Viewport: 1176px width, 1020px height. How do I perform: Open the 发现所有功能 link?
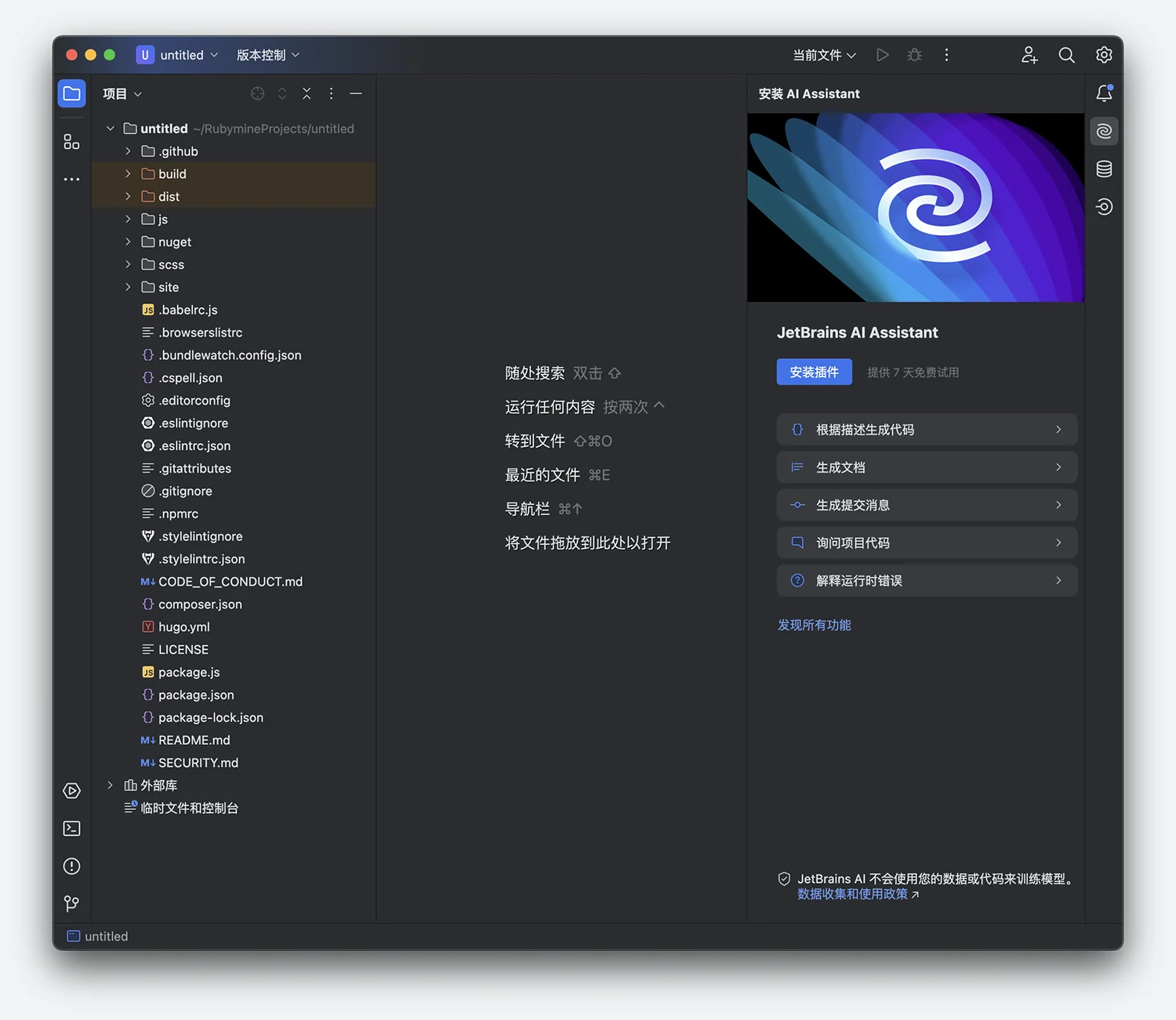pyautogui.click(x=814, y=625)
